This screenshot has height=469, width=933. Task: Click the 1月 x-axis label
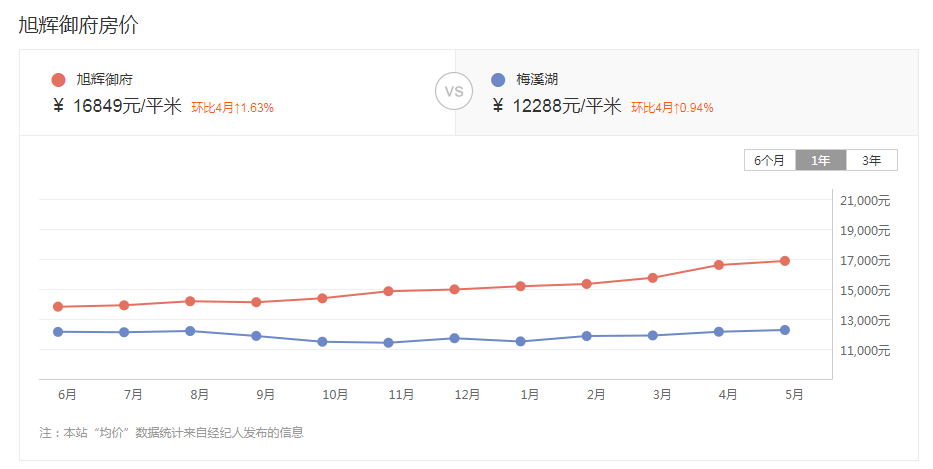point(530,395)
